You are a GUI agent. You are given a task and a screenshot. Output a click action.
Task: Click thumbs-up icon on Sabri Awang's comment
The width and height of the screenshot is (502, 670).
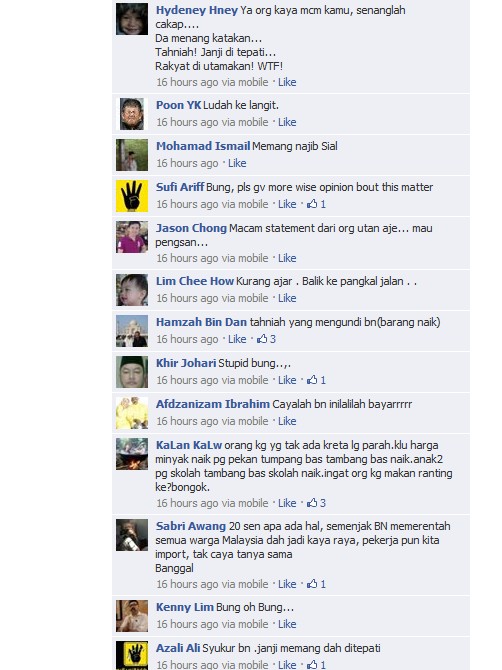pos(312,584)
